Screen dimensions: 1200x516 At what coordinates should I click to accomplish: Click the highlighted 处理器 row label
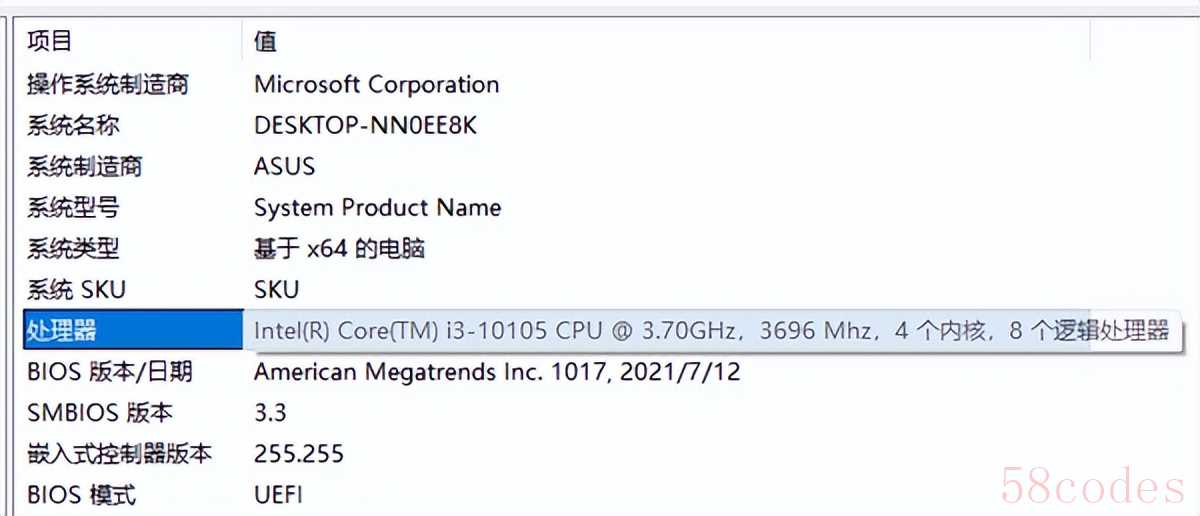tap(62, 331)
